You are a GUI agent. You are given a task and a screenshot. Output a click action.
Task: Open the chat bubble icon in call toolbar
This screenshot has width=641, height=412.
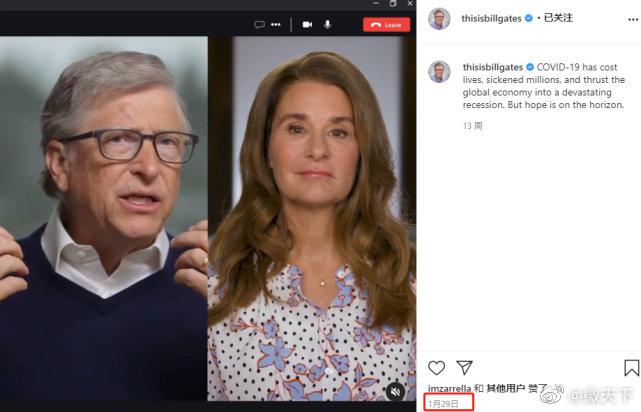[x=259, y=24]
